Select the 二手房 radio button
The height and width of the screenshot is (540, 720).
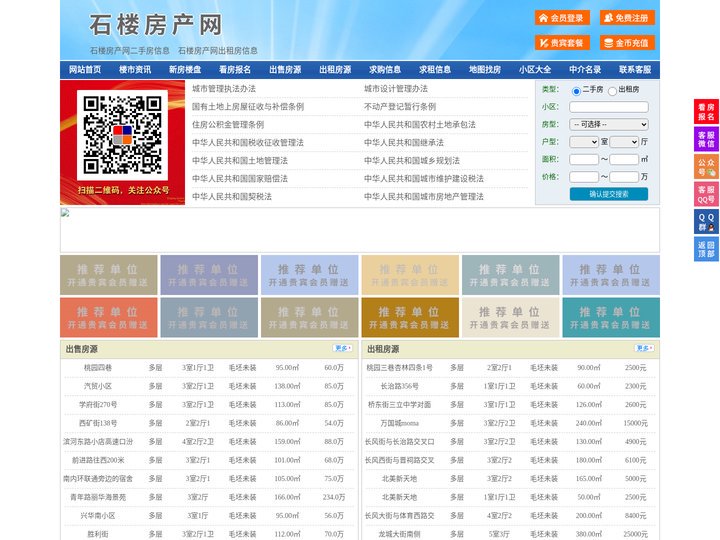pyautogui.click(x=576, y=91)
